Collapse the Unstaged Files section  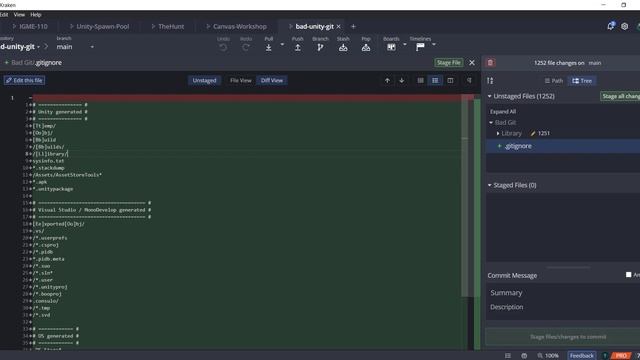(x=489, y=96)
